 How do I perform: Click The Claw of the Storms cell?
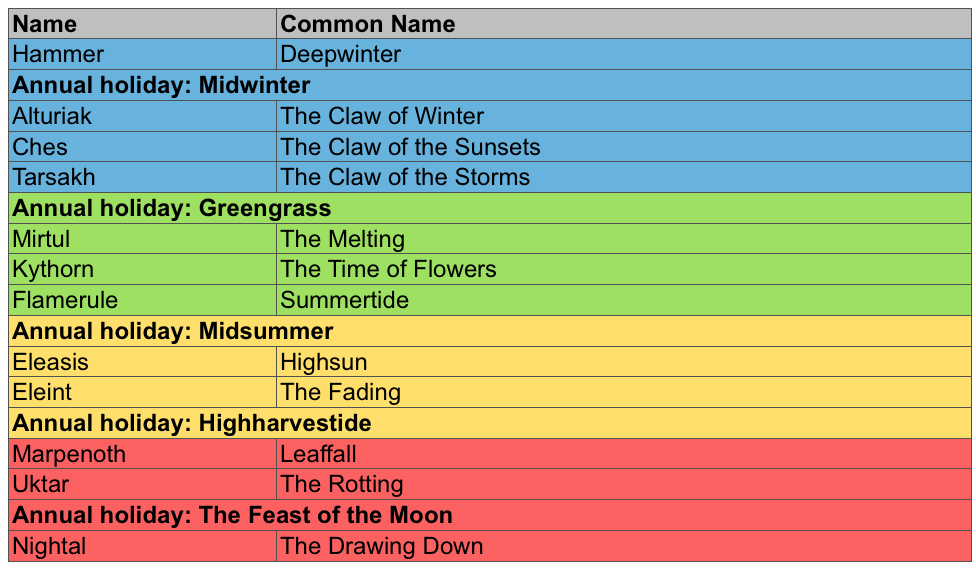624,177
